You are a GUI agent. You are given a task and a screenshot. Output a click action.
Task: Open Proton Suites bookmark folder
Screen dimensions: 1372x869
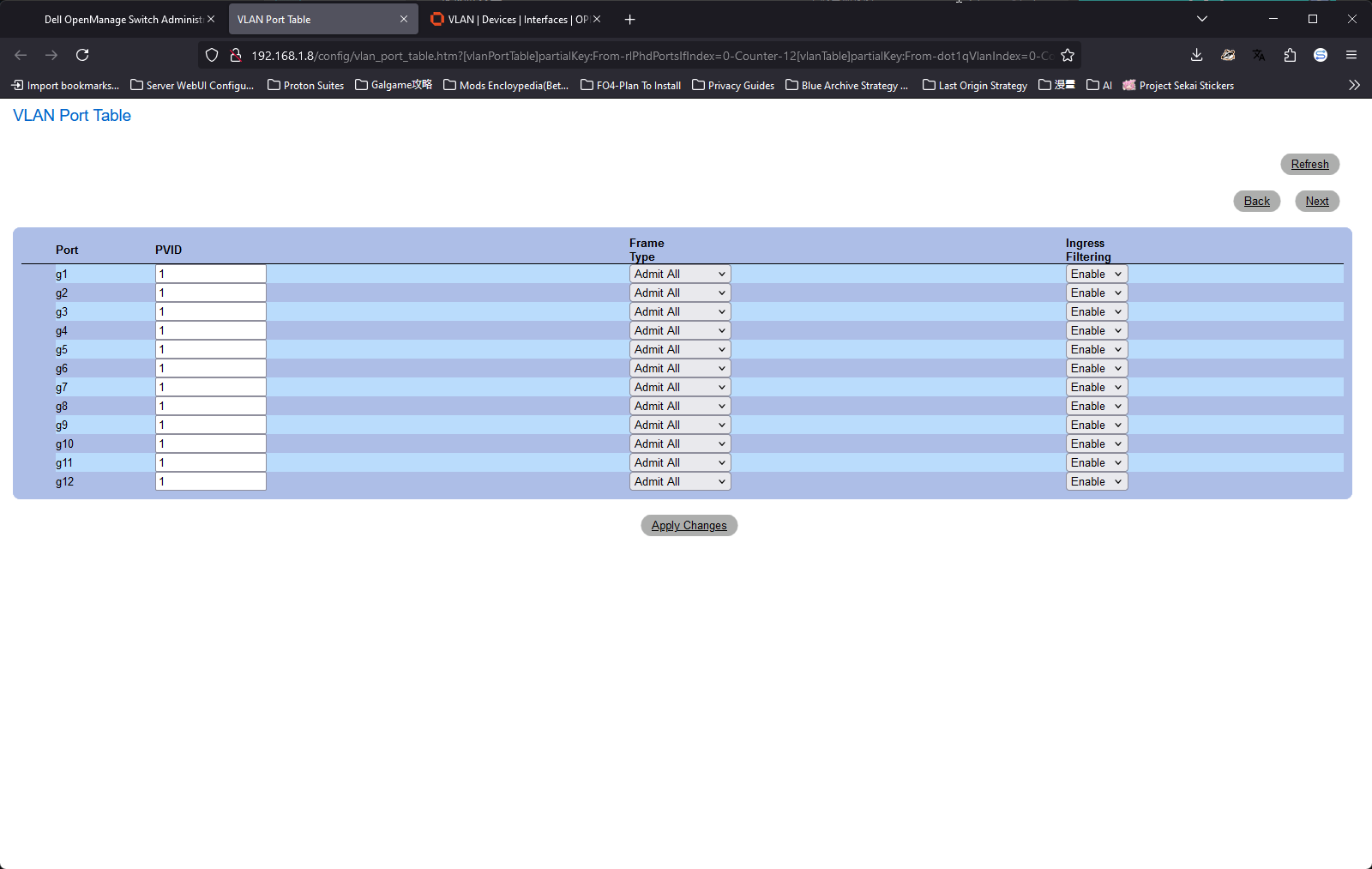(x=306, y=85)
